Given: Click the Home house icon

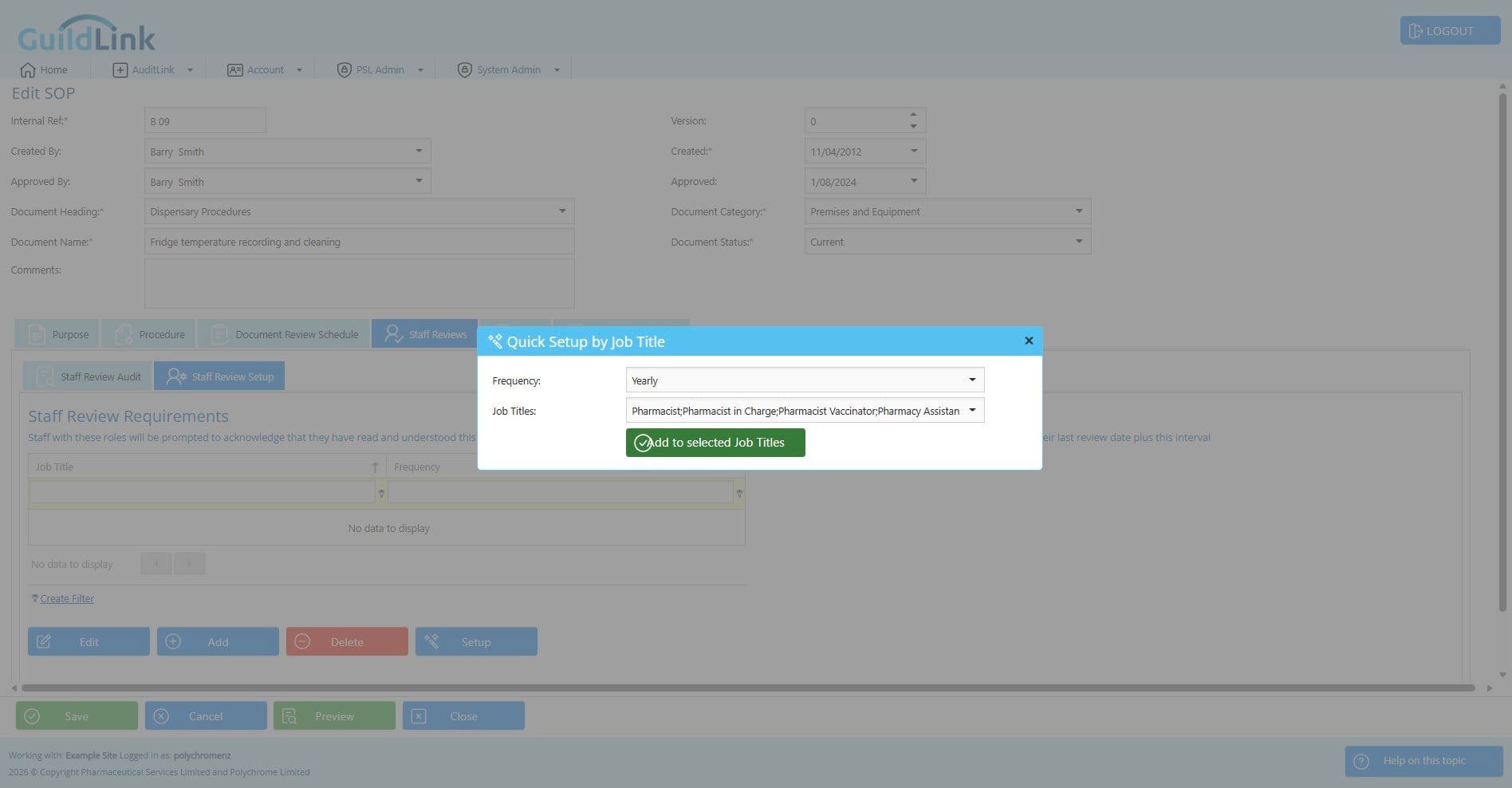Looking at the screenshot, I should click(28, 70).
